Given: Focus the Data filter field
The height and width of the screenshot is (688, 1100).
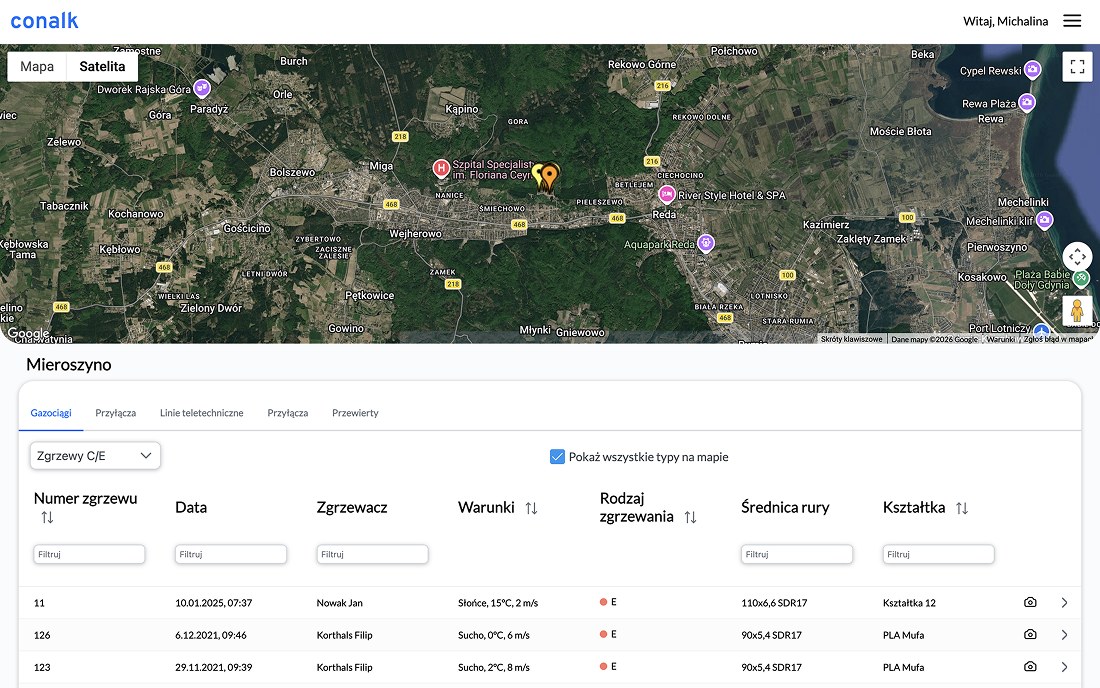Looking at the screenshot, I should (231, 554).
